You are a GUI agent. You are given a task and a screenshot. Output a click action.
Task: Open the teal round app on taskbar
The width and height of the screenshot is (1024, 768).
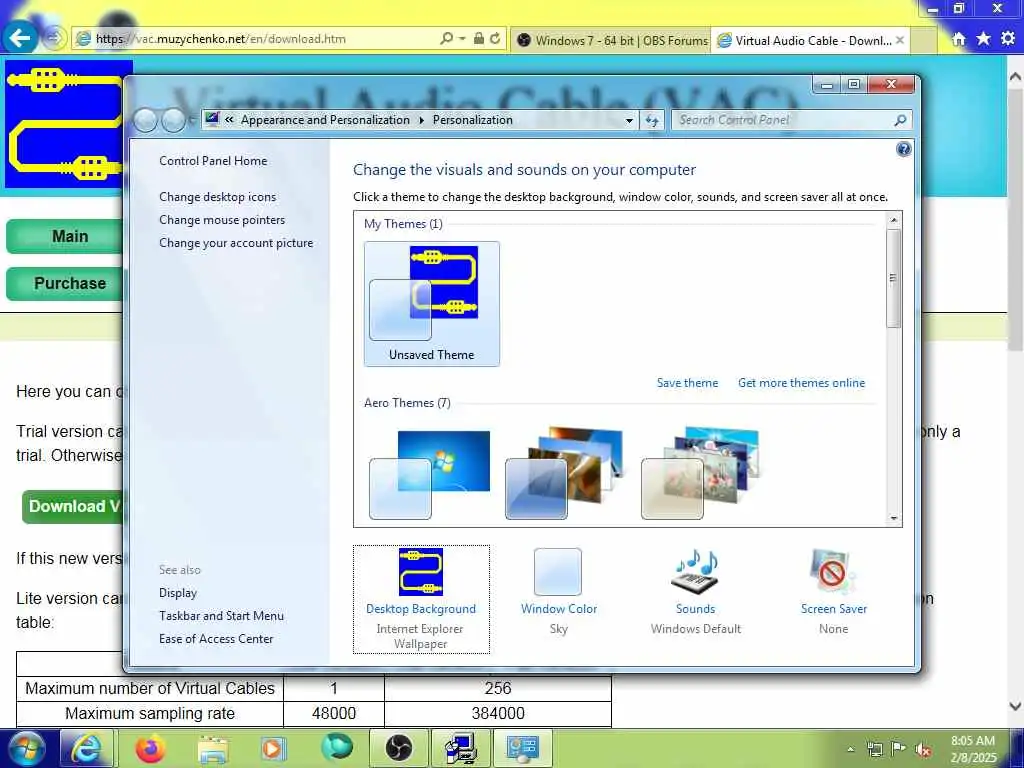coord(337,747)
